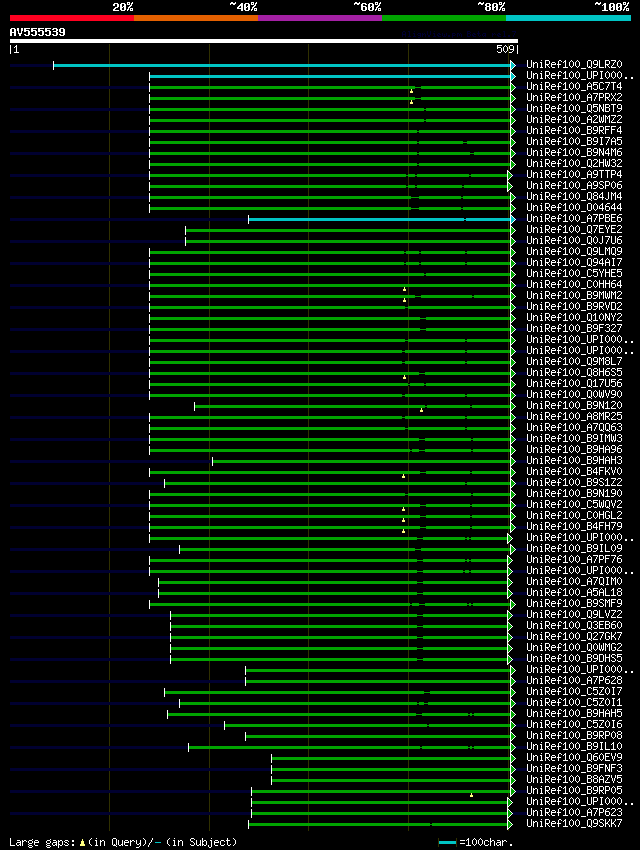Select the UniRef100_B4FH79 label
640x850 pixels.
(x=574, y=527)
